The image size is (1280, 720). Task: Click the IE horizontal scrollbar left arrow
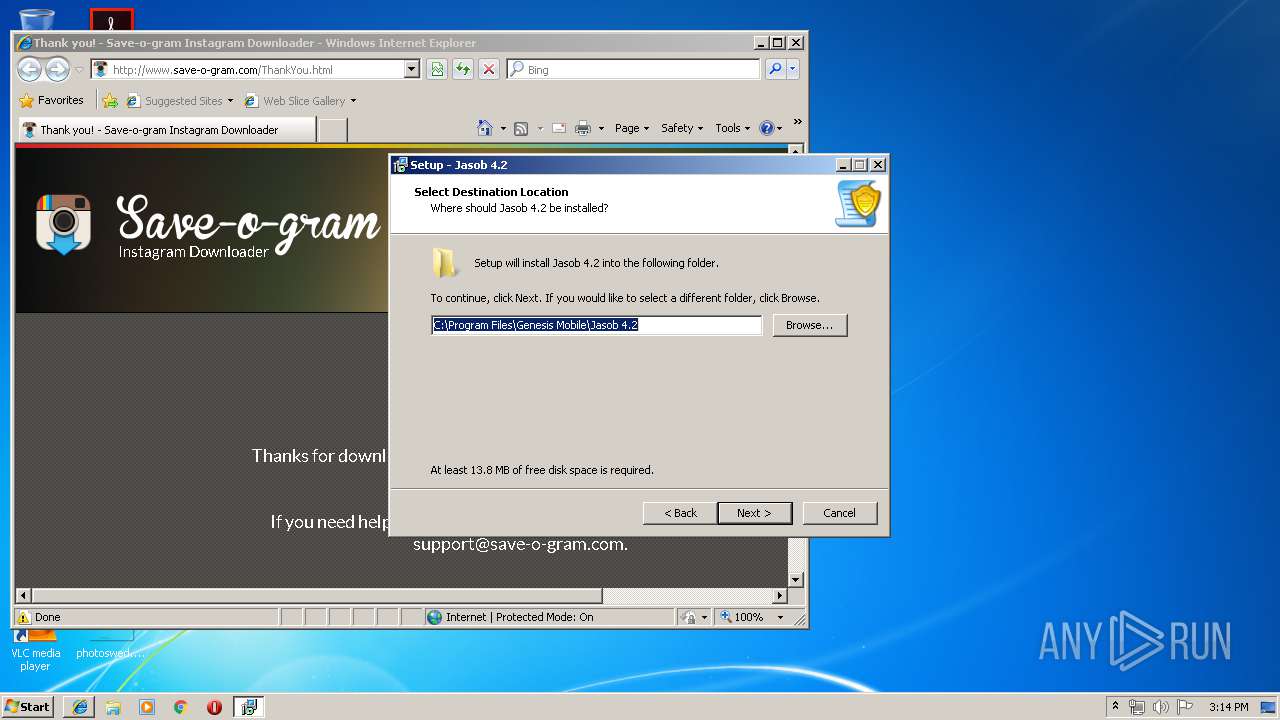pyautogui.click(x=23, y=596)
